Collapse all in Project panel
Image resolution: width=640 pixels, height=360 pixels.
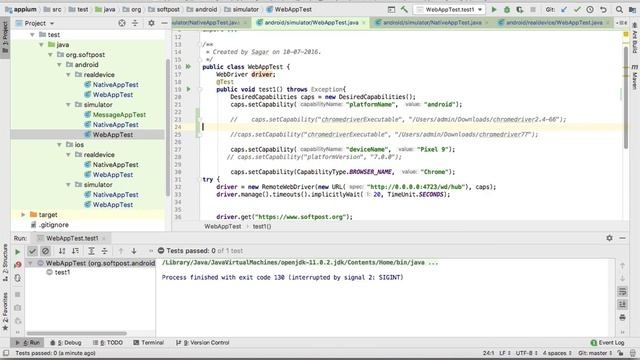pyautogui.click(x=135, y=23)
